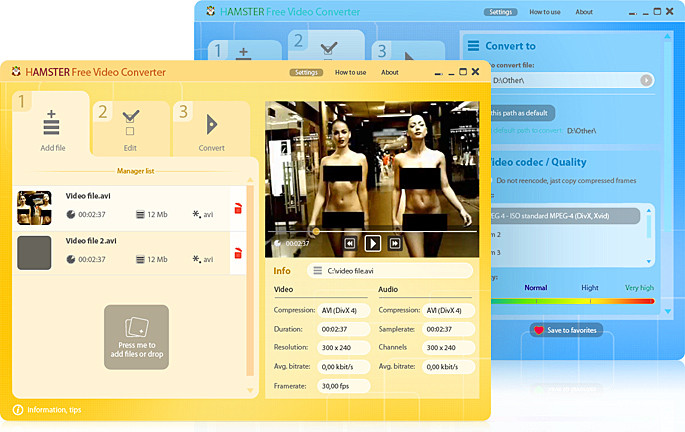This screenshot has height=432, width=685.
Task: Click the list icon beside the Info path
Action: click(318, 271)
